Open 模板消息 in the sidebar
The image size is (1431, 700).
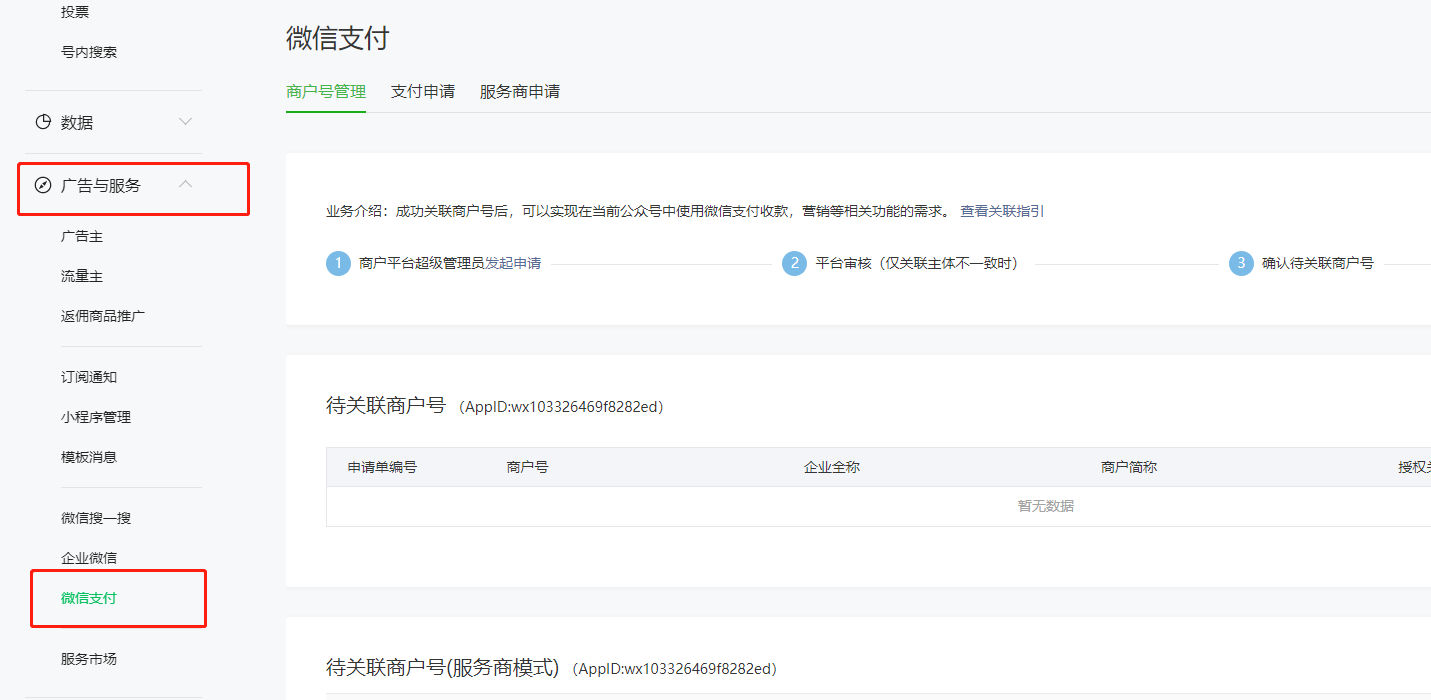pyautogui.click(x=89, y=457)
